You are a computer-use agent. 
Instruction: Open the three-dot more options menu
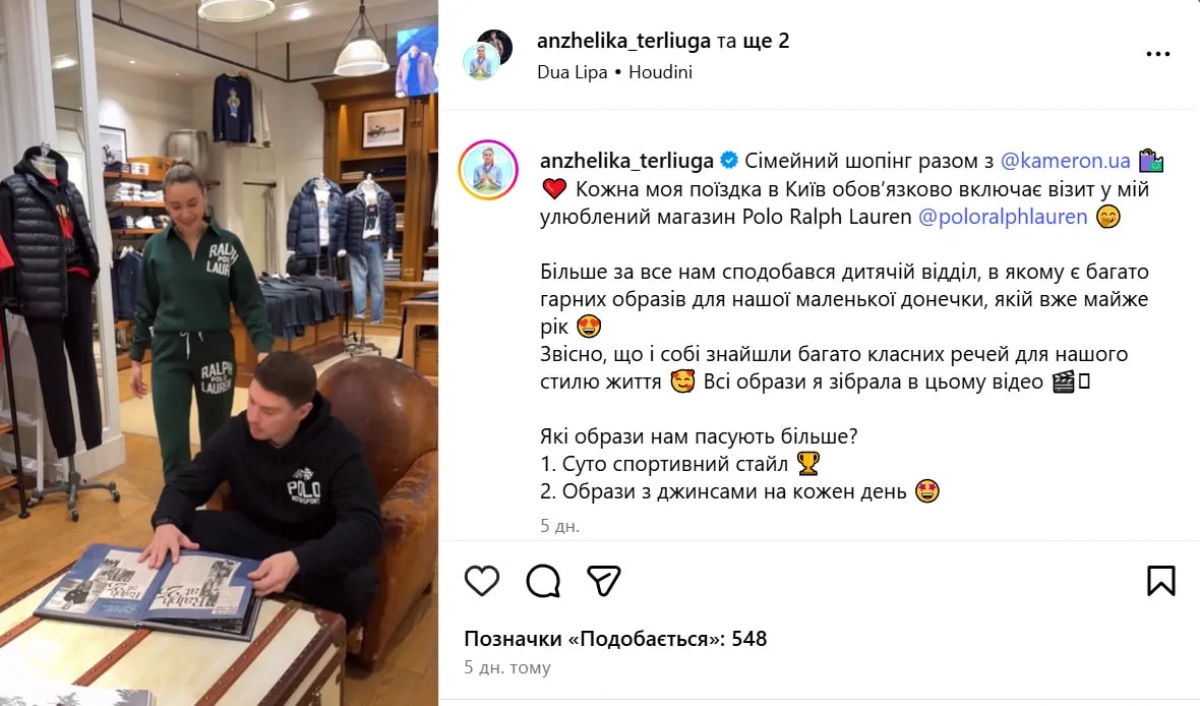(x=1158, y=54)
